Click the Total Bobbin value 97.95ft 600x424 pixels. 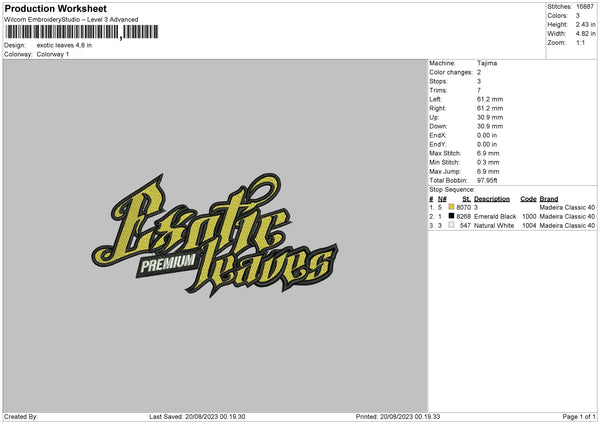487,180
